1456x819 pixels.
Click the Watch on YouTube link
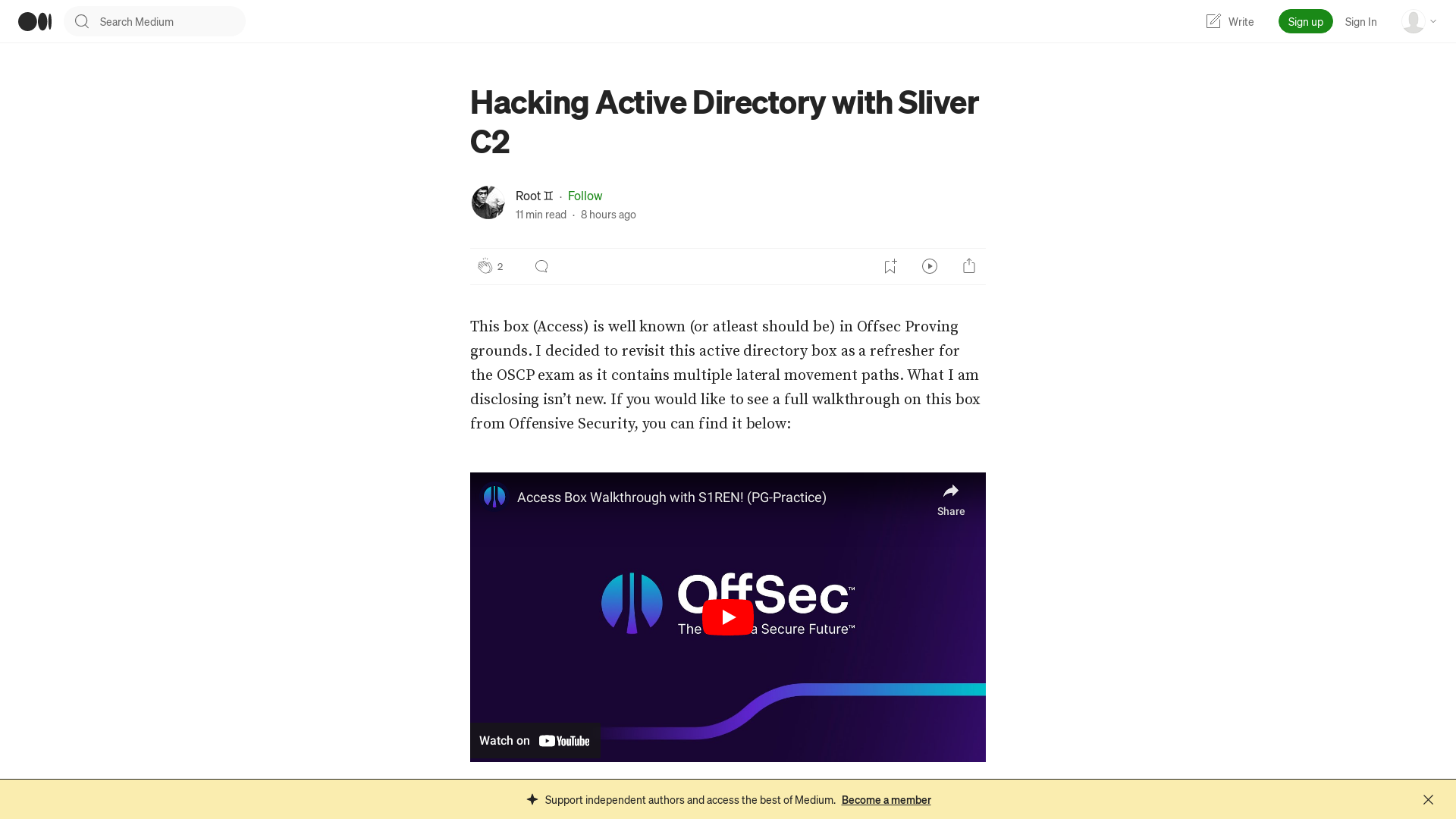(534, 740)
